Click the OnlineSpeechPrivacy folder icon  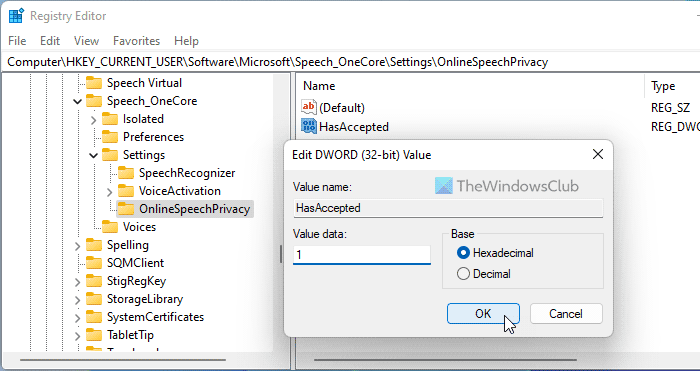pos(126,209)
